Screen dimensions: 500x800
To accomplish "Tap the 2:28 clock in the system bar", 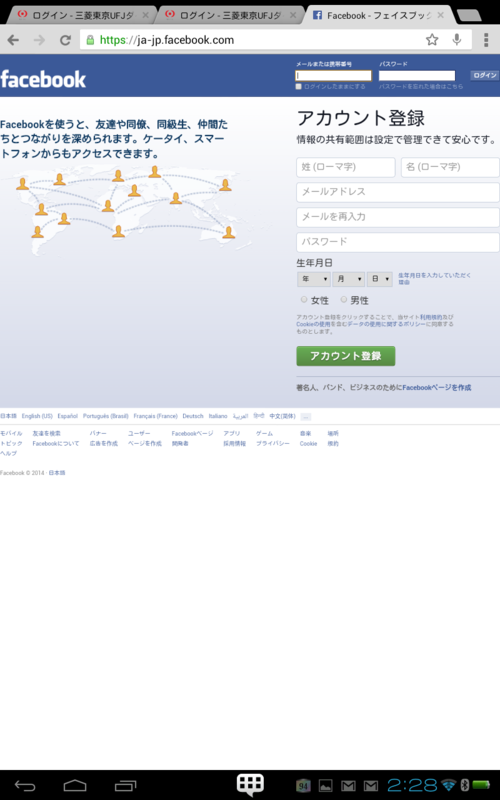I will click(x=413, y=785).
